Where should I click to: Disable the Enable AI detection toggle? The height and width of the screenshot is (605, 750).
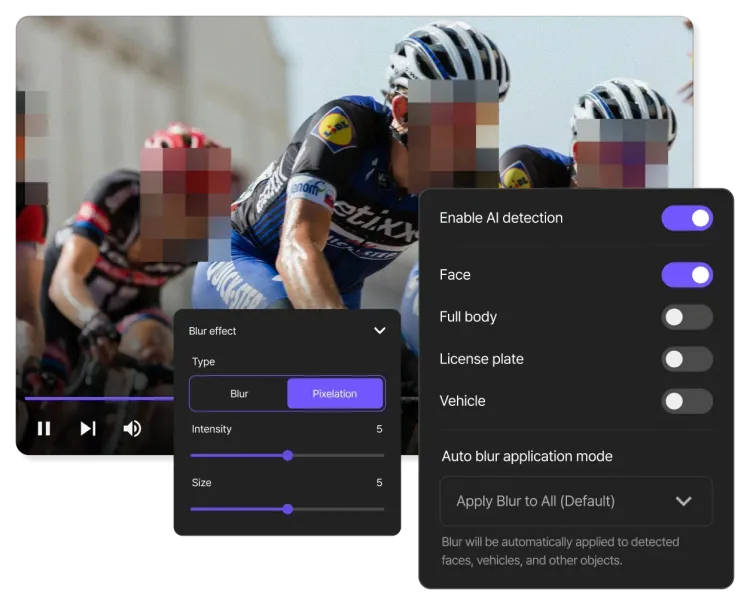pos(687,218)
